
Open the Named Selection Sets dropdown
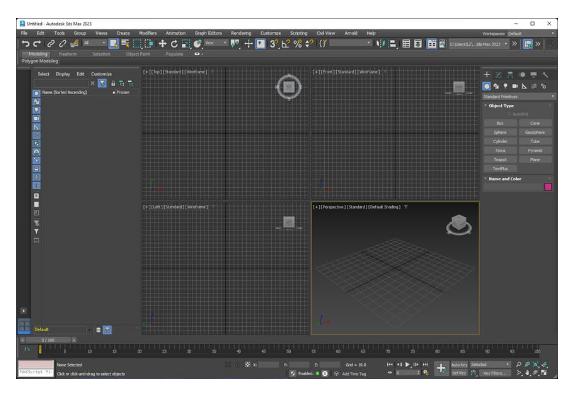(x=351, y=43)
